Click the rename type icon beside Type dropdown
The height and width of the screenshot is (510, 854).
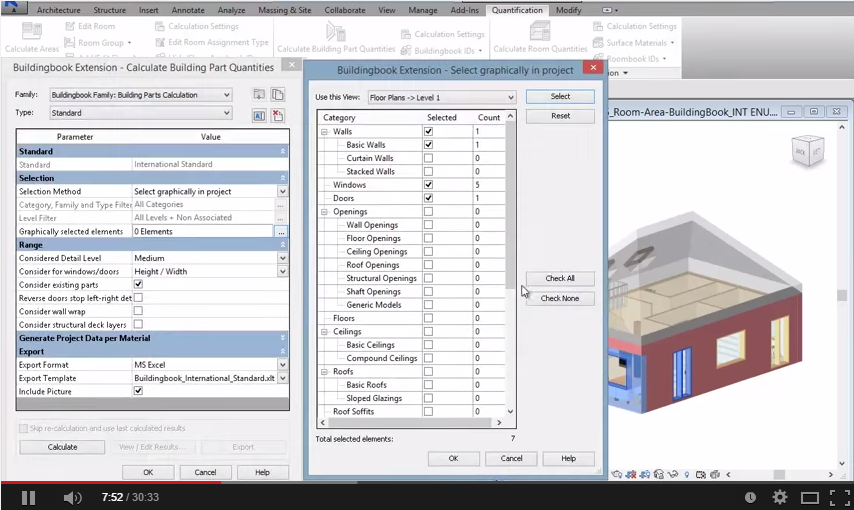coord(259,115)
